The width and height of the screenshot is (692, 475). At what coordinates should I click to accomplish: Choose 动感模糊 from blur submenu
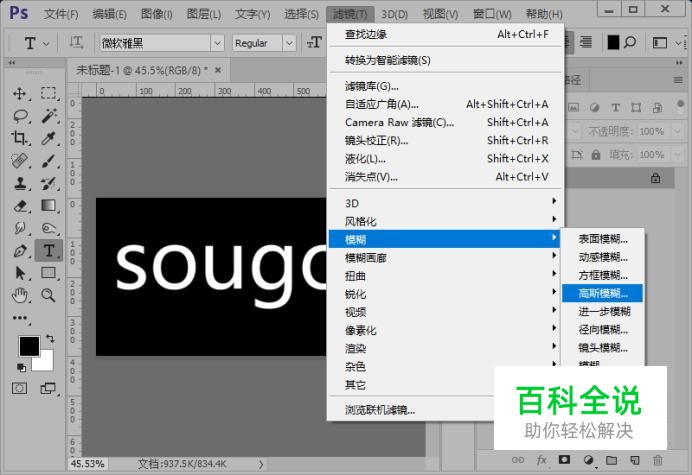pos(602,257)
